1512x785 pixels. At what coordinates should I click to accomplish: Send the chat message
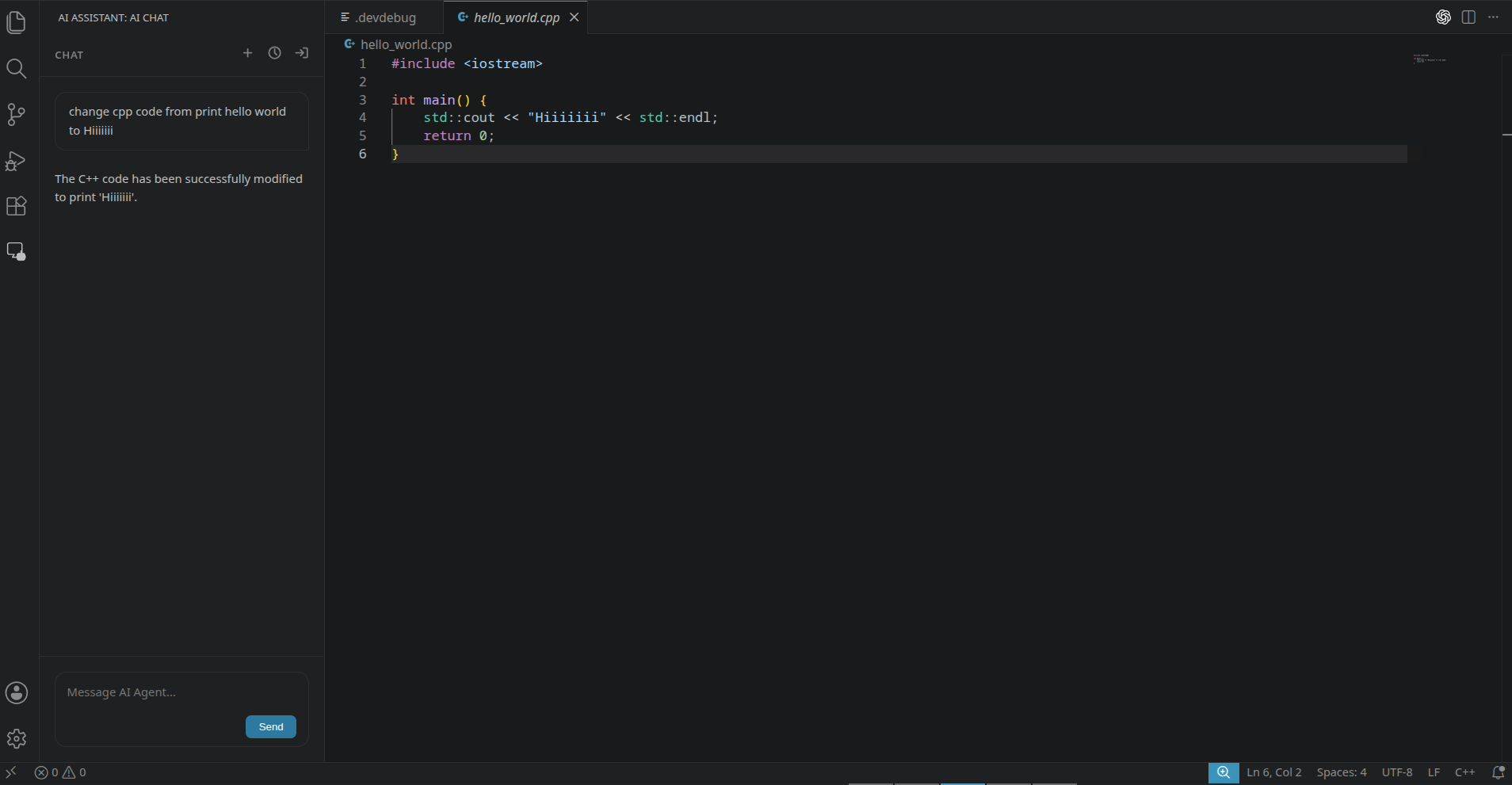point(271,726)
